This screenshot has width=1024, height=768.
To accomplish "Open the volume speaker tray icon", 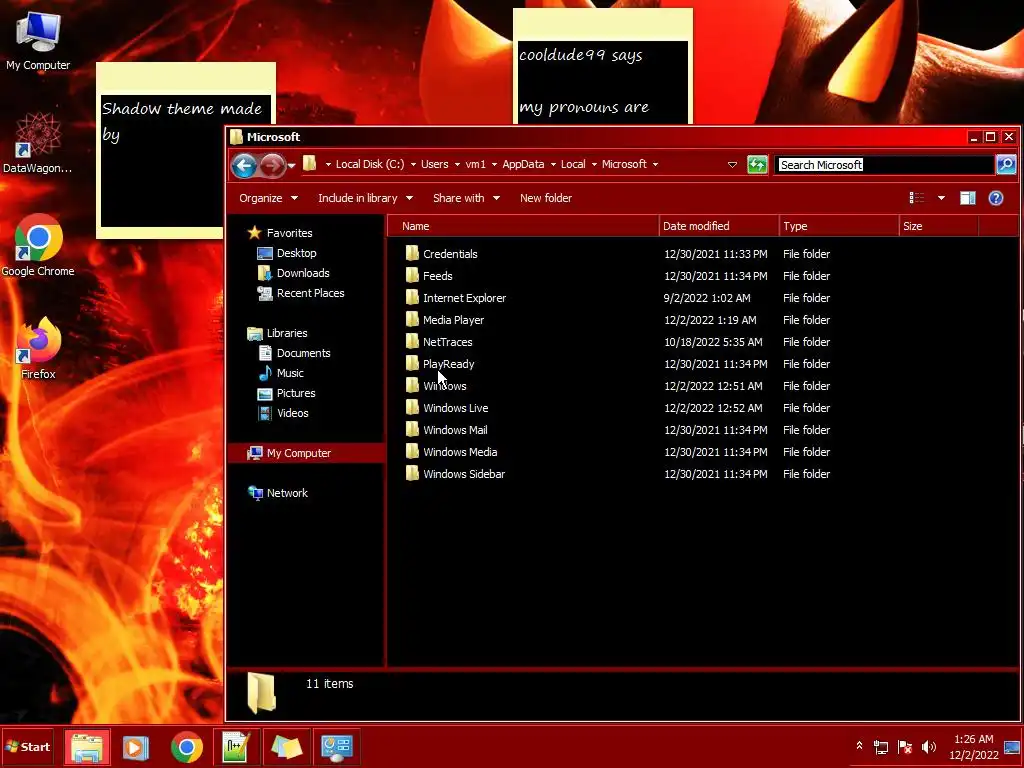I will tap(928, 746).
